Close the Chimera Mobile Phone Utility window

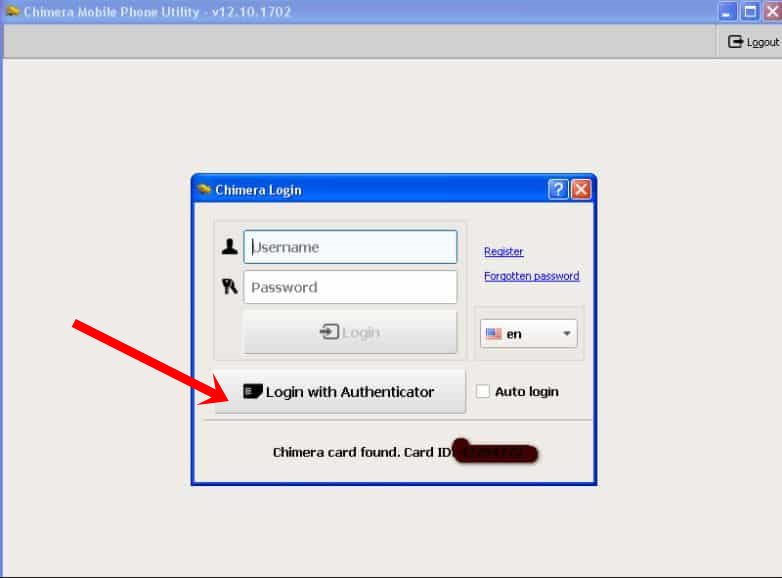[x=773, y=11]
